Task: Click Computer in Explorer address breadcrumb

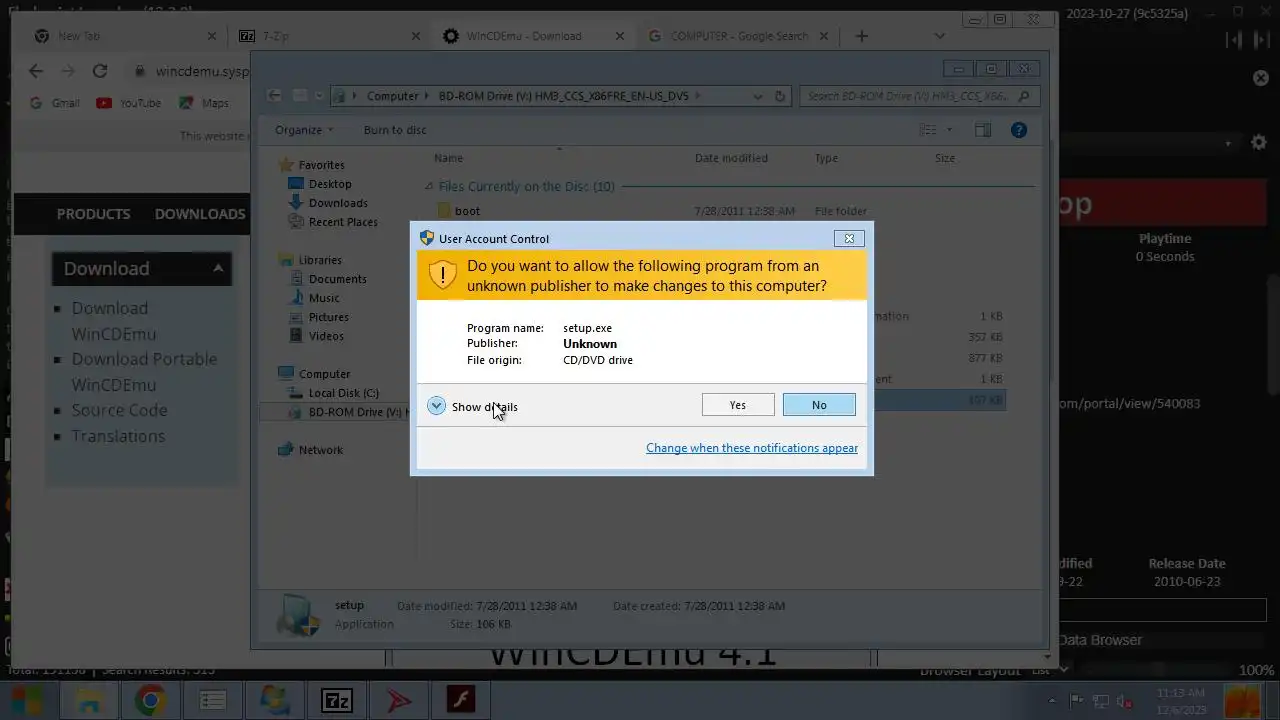Action: click(x=392, y=96)
